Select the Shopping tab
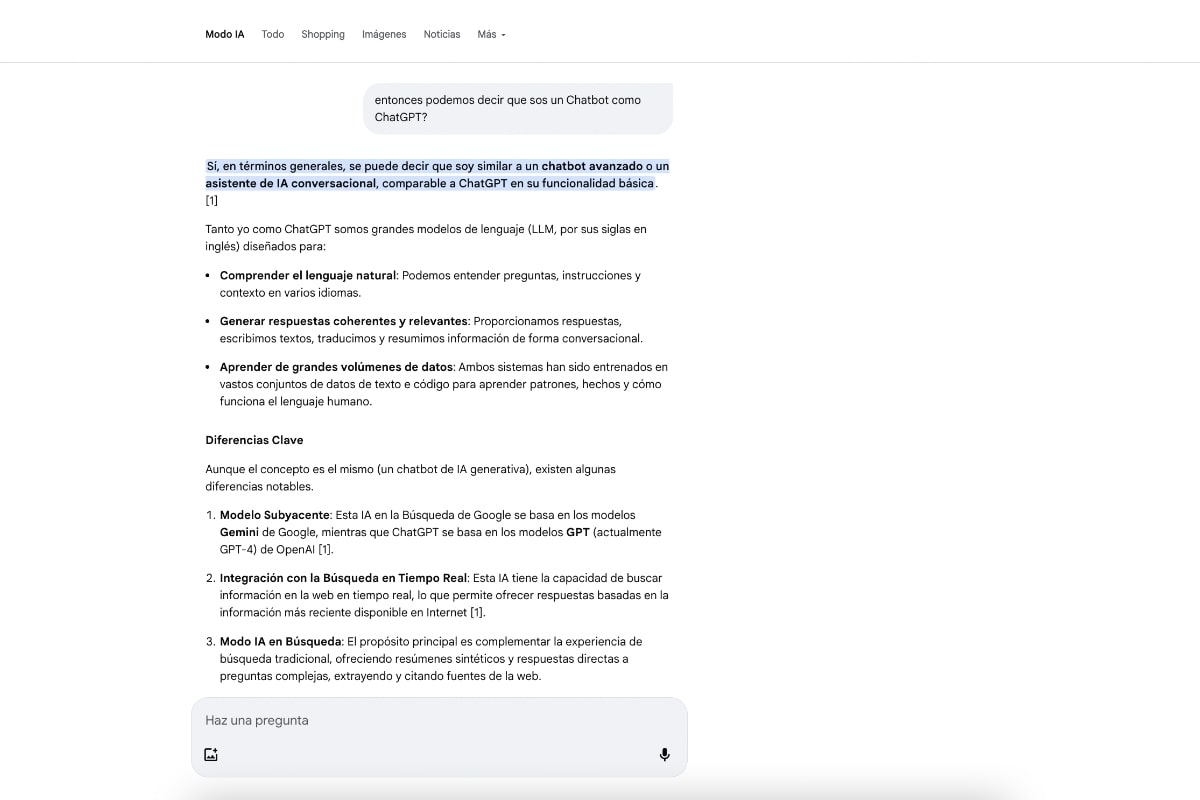The image size is (1200, 800). point(323,34)
